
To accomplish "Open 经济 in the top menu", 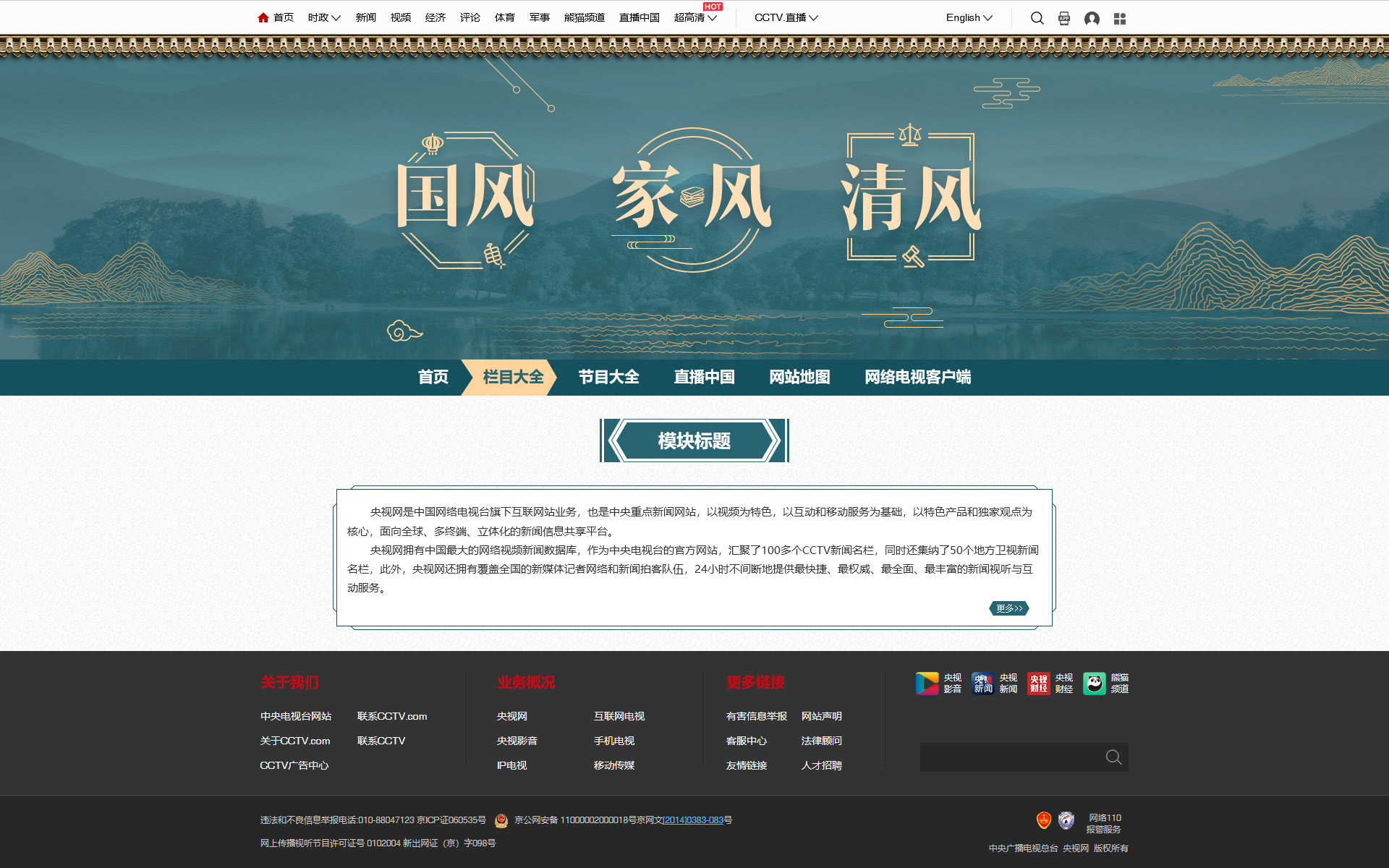I will [436, 17].
